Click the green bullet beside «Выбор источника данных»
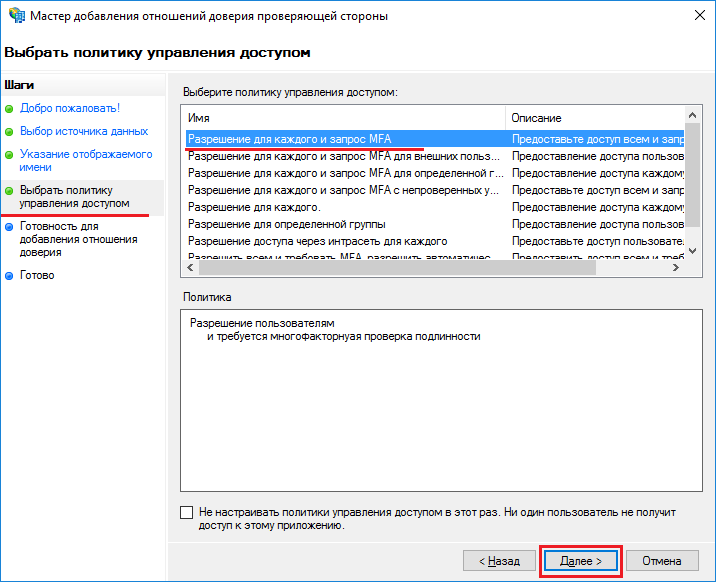The height and width of the screenshot is (582, 716). [x=9, y=131]
